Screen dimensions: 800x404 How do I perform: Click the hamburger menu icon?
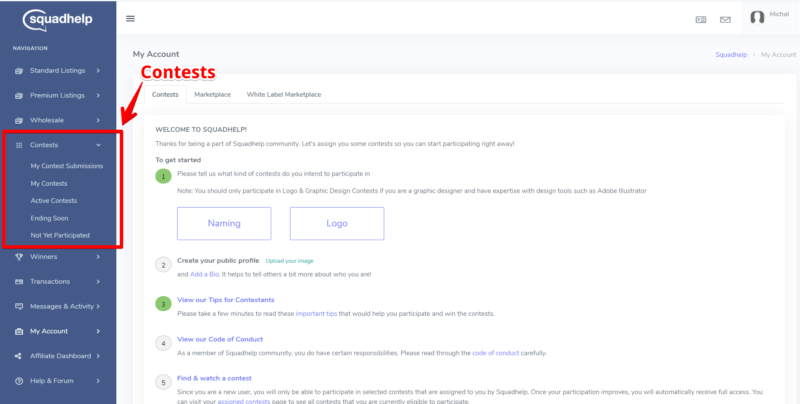131,19
